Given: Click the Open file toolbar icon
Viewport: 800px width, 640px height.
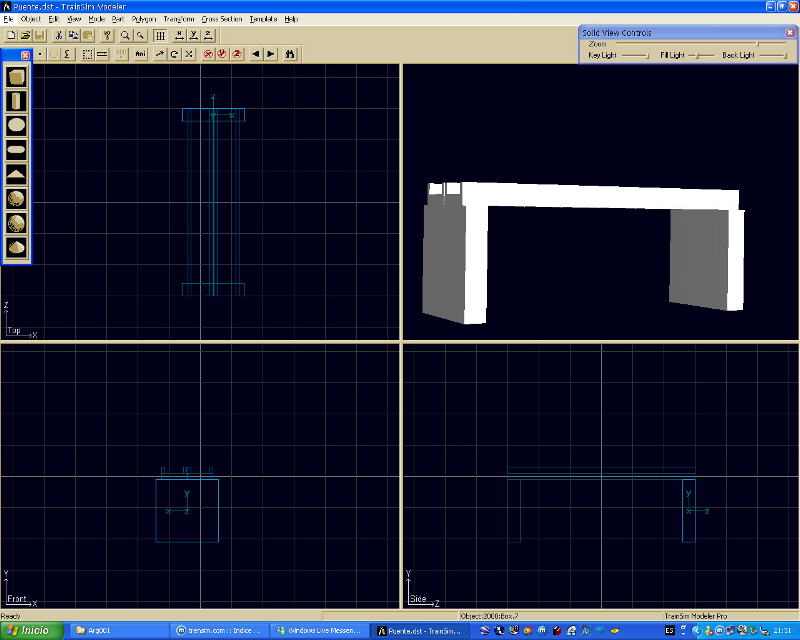Looking at the screenshot, I should pyautogui.click(x=25, y=35).
